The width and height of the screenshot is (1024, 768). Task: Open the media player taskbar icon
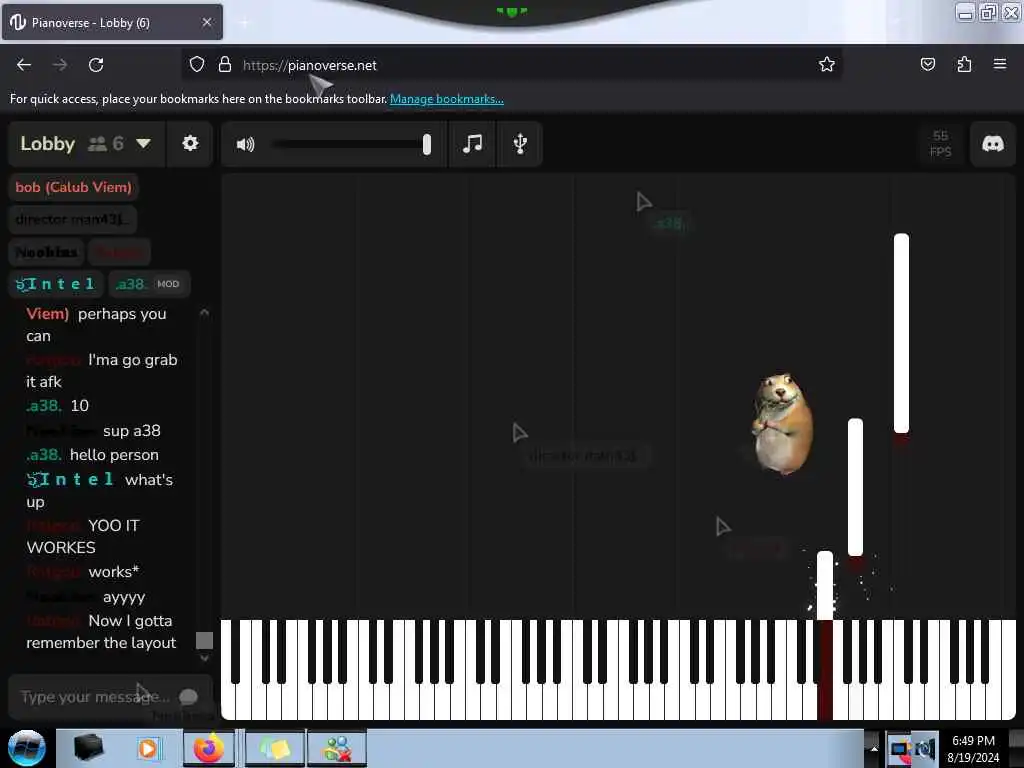148,748
